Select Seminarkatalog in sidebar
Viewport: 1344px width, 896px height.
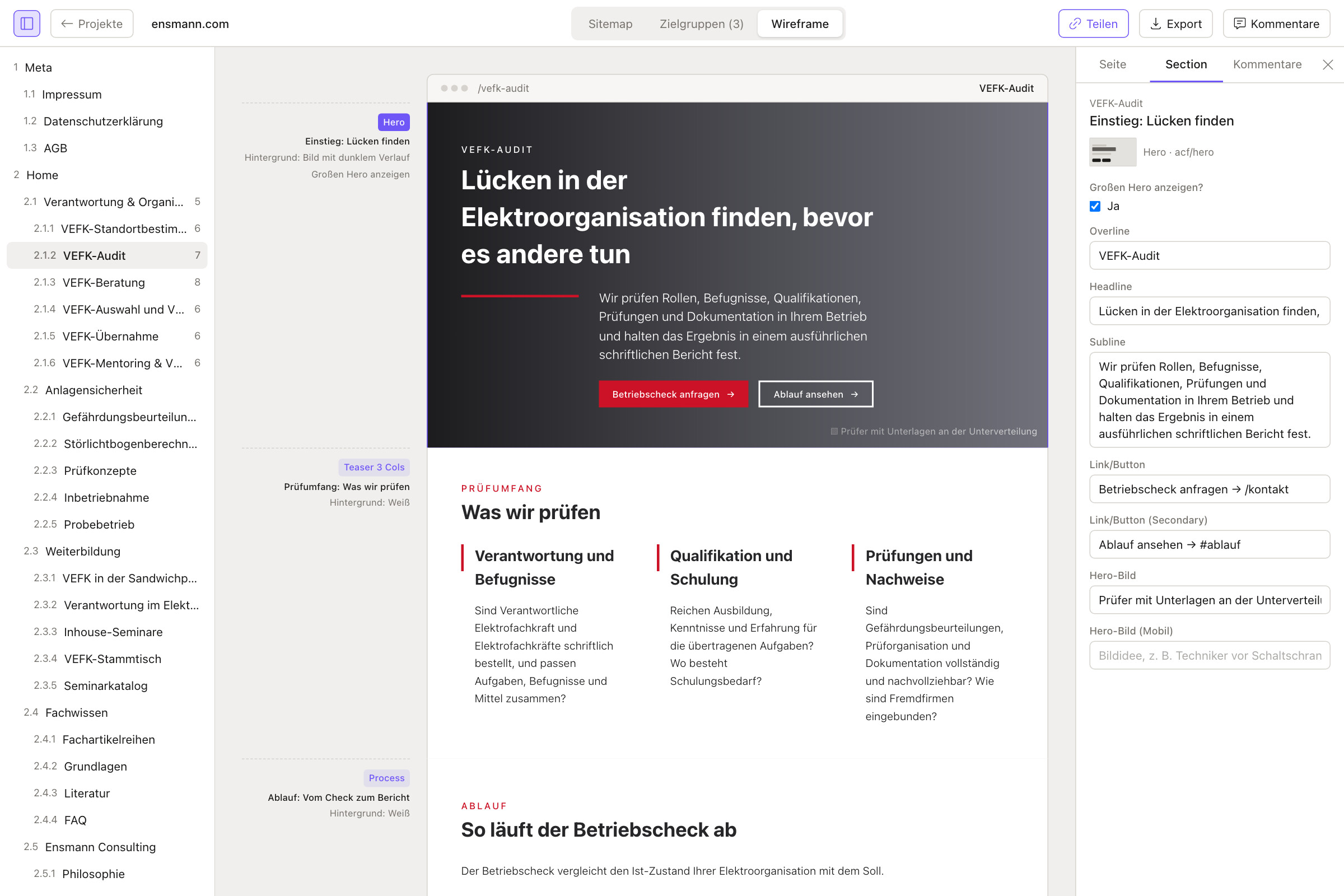(x=108, y=685)
